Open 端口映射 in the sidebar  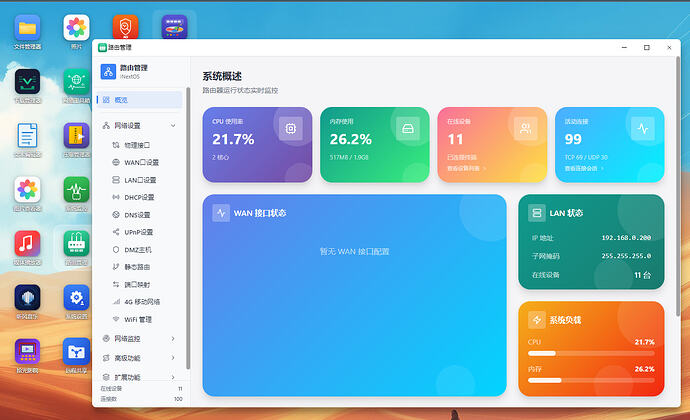tap(139, 284)
